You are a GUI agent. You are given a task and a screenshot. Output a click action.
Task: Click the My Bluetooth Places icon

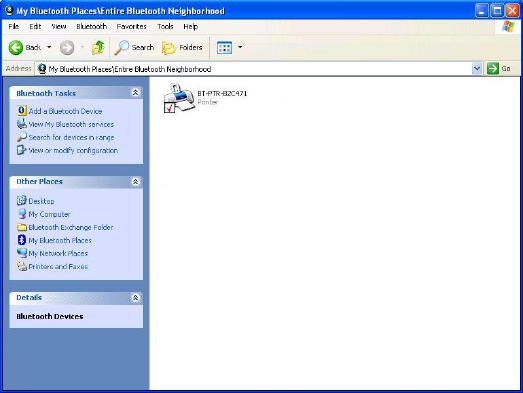point(22,240)
